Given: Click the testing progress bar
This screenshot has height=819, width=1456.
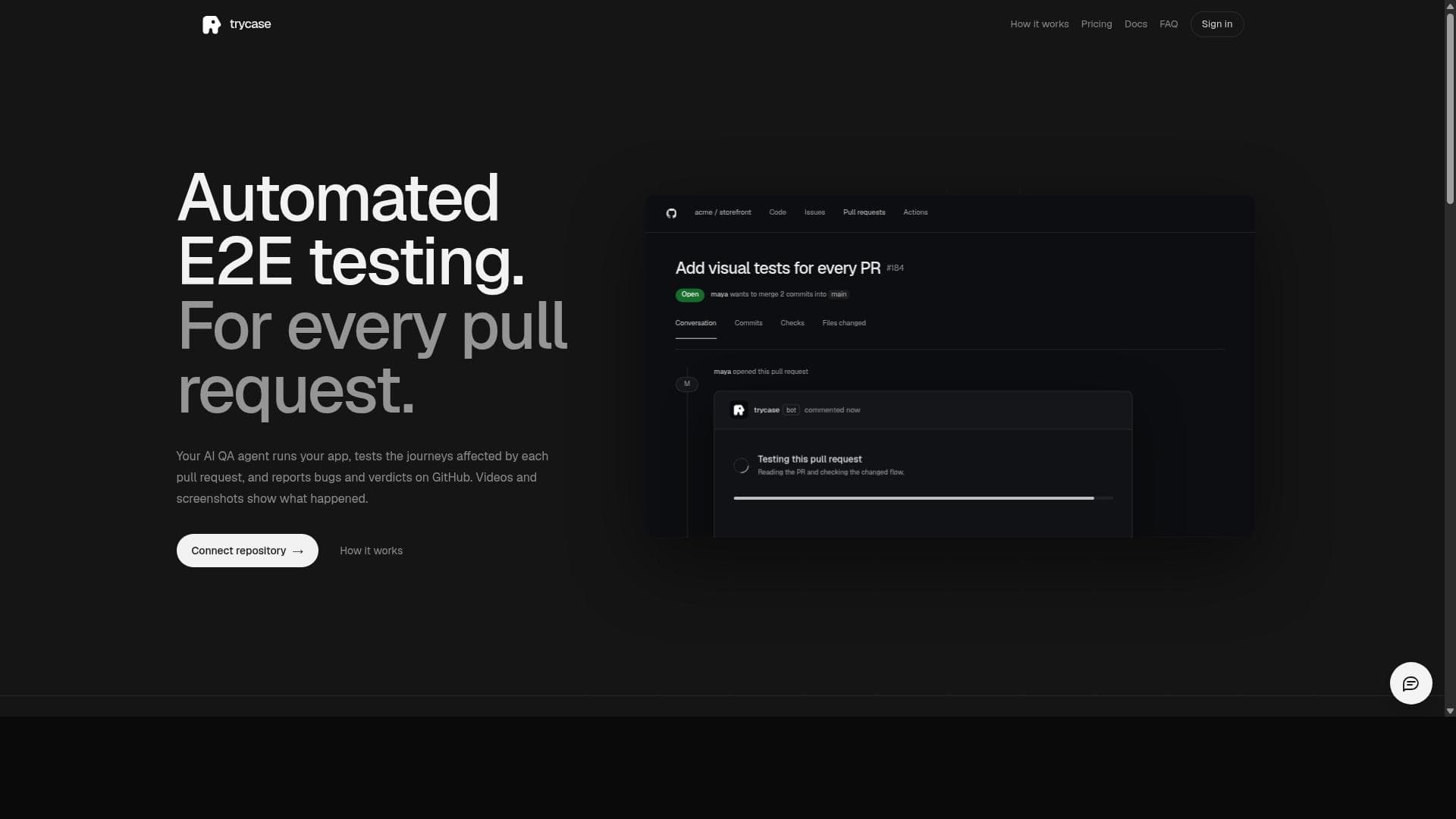Looking at the screenshot, I should (923, 498).
